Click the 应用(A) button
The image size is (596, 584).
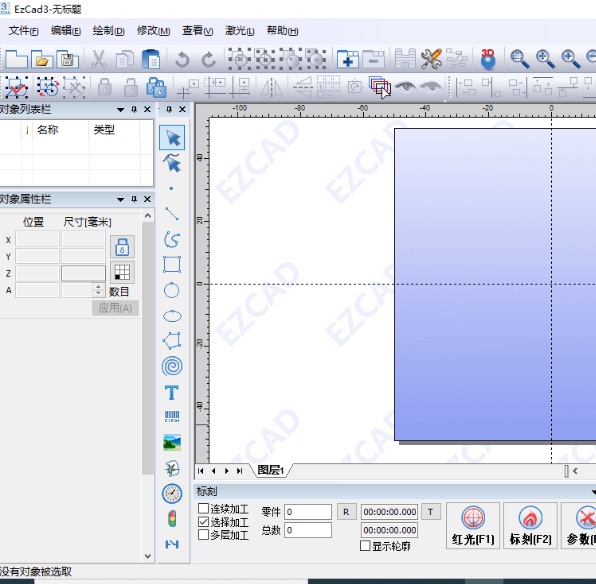coord(115,308)
